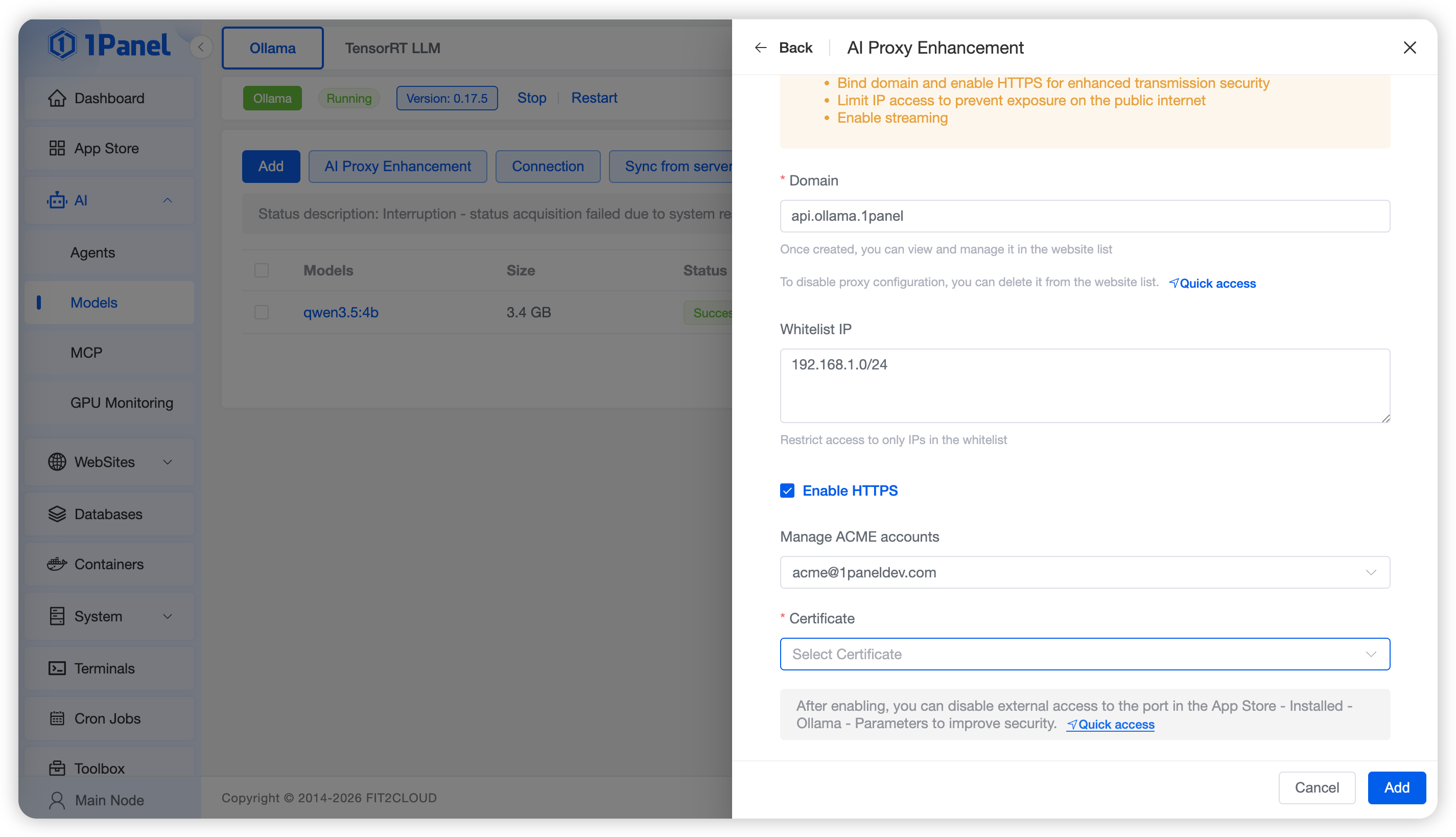
Task: Open ACME accounts dropdown
Action: 1084,572
